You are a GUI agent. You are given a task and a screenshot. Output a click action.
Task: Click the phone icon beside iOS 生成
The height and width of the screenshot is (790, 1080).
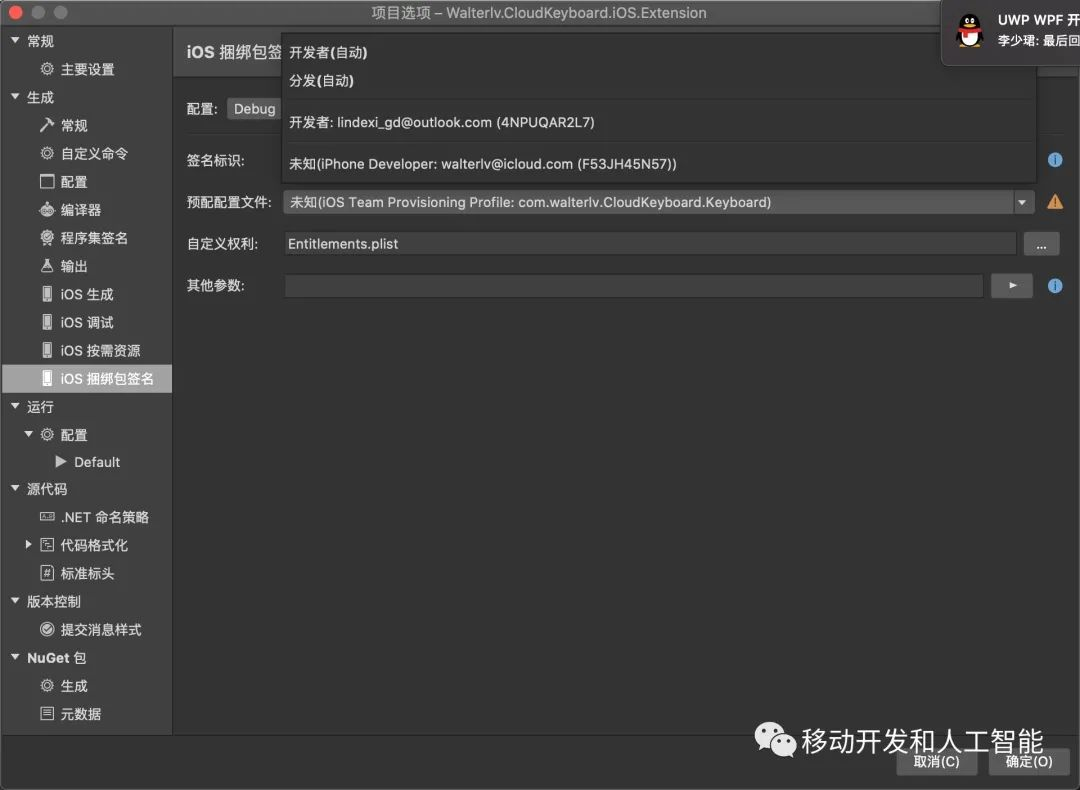(47, 294)
